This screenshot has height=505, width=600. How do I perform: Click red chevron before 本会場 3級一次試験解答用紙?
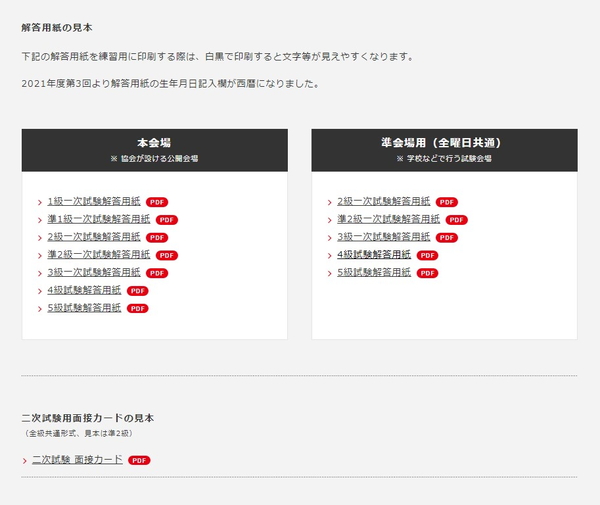[x=40, y=274]
